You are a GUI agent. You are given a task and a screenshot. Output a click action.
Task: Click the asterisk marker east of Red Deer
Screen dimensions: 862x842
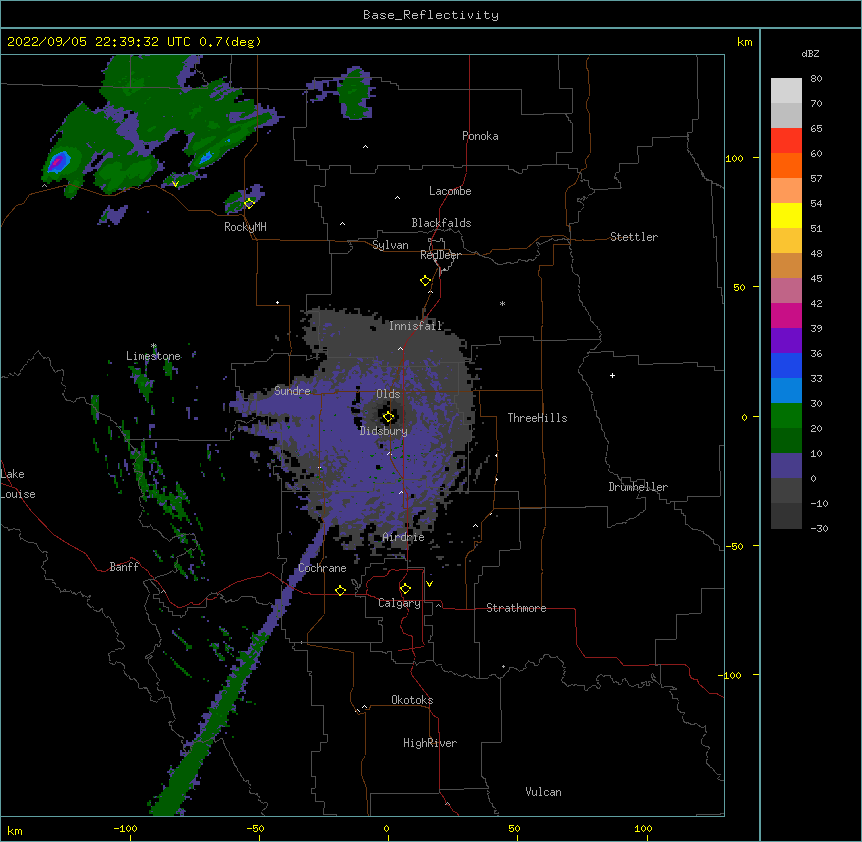click(x=502, y=303)
